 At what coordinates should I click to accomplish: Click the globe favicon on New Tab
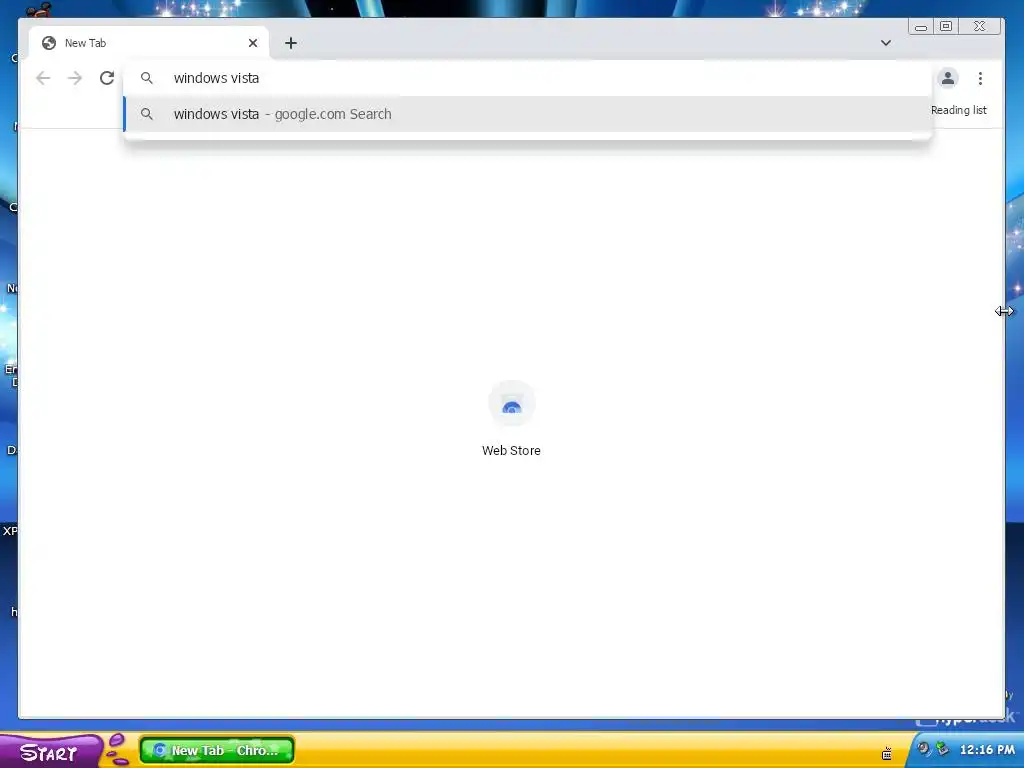(x=48, y=43)
